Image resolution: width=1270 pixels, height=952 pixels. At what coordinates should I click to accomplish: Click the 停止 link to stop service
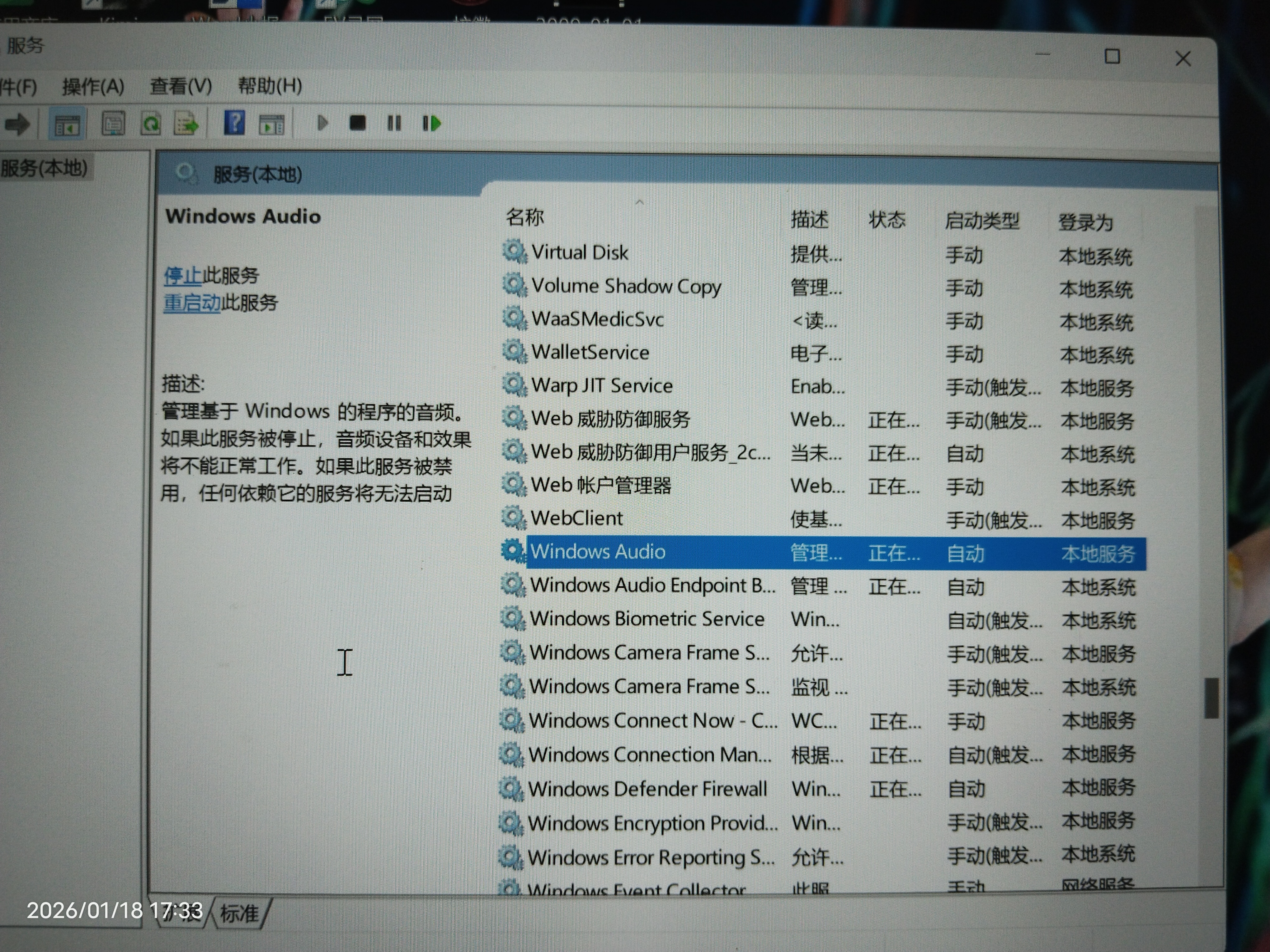click(x=182, y=276)
